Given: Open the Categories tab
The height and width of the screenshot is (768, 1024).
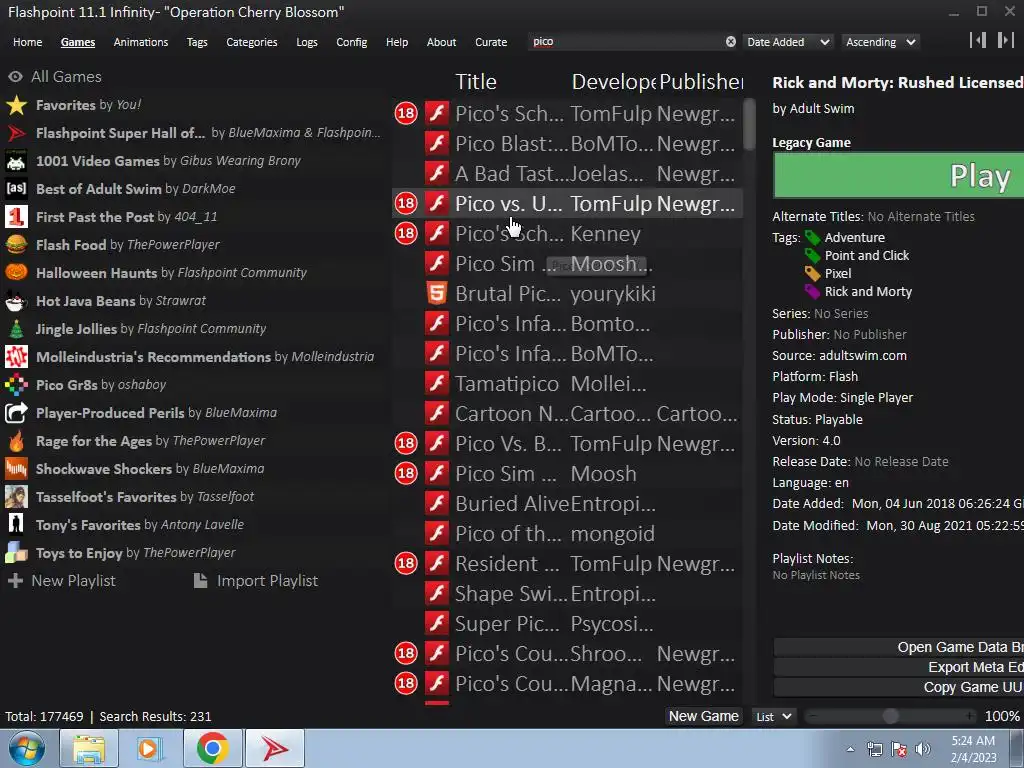Looking at the screenshot, I should click(x=251, y=42).
